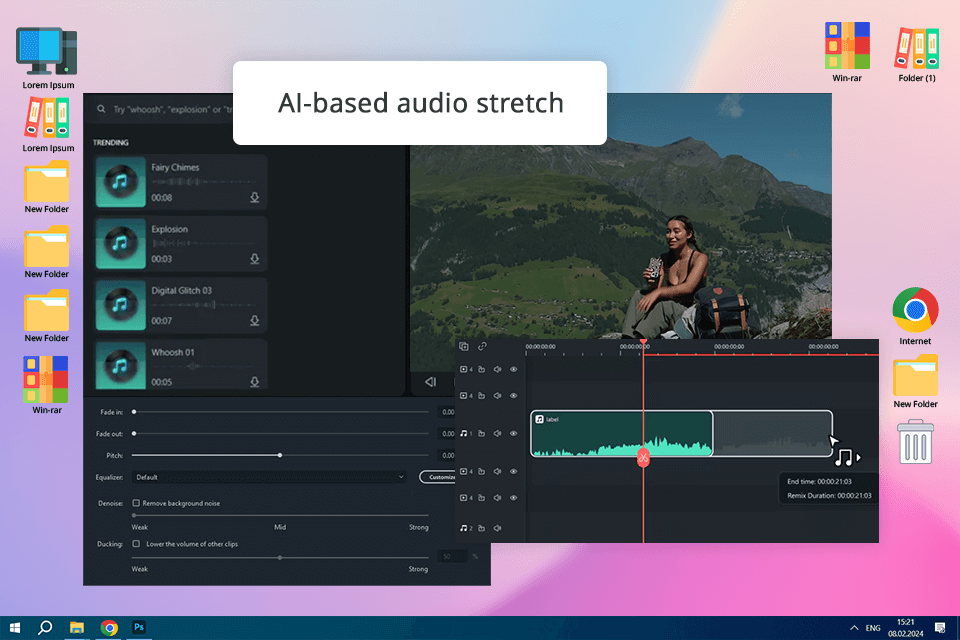Open the Lorem Ipsum computer desktop icon
The image size is (960, 640).
[48, 58]
